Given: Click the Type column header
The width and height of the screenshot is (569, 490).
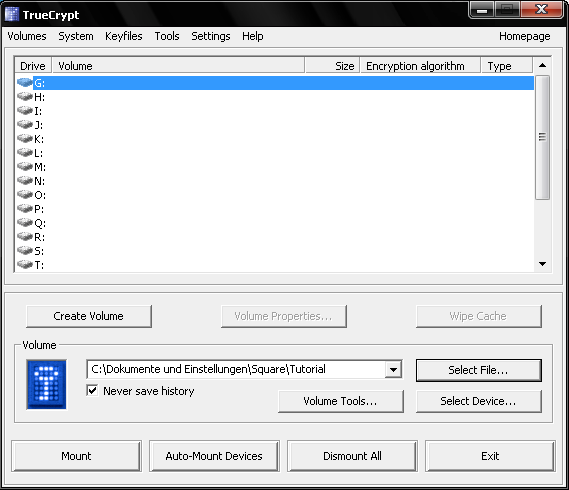Looking at the screenshot, I should [x=507, y=66].
